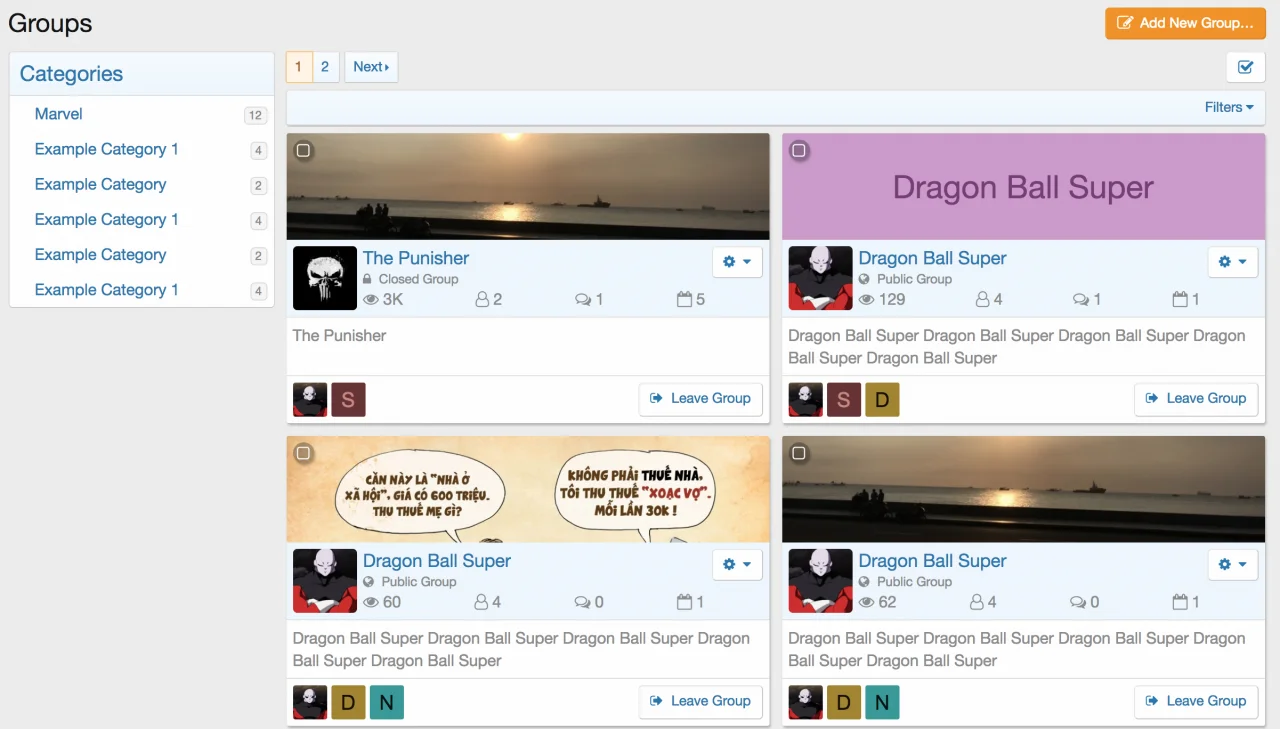The height and width of the screenshot is (729, 1280).
Task: Click member avatar D in the 129-views group
Action: [882, 400]
